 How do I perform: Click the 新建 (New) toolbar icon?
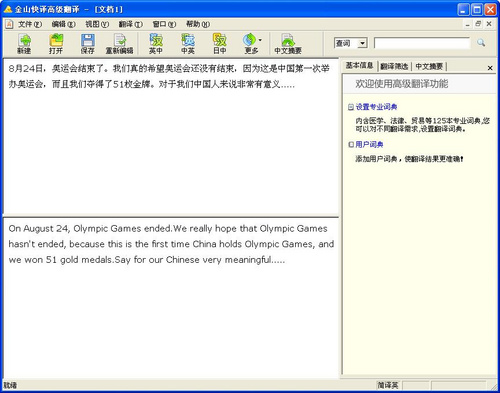tap(24, 44)
